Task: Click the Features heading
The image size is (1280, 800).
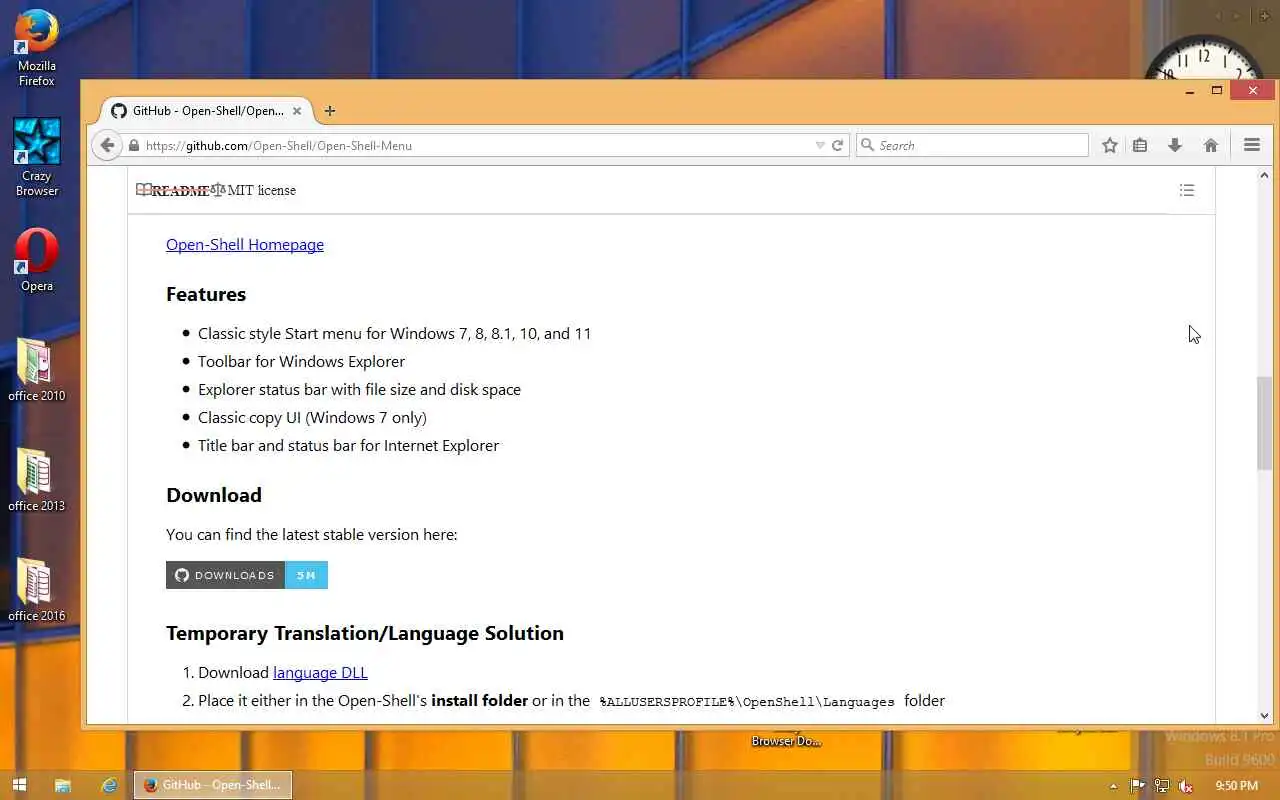Action: tap(206, 294)
